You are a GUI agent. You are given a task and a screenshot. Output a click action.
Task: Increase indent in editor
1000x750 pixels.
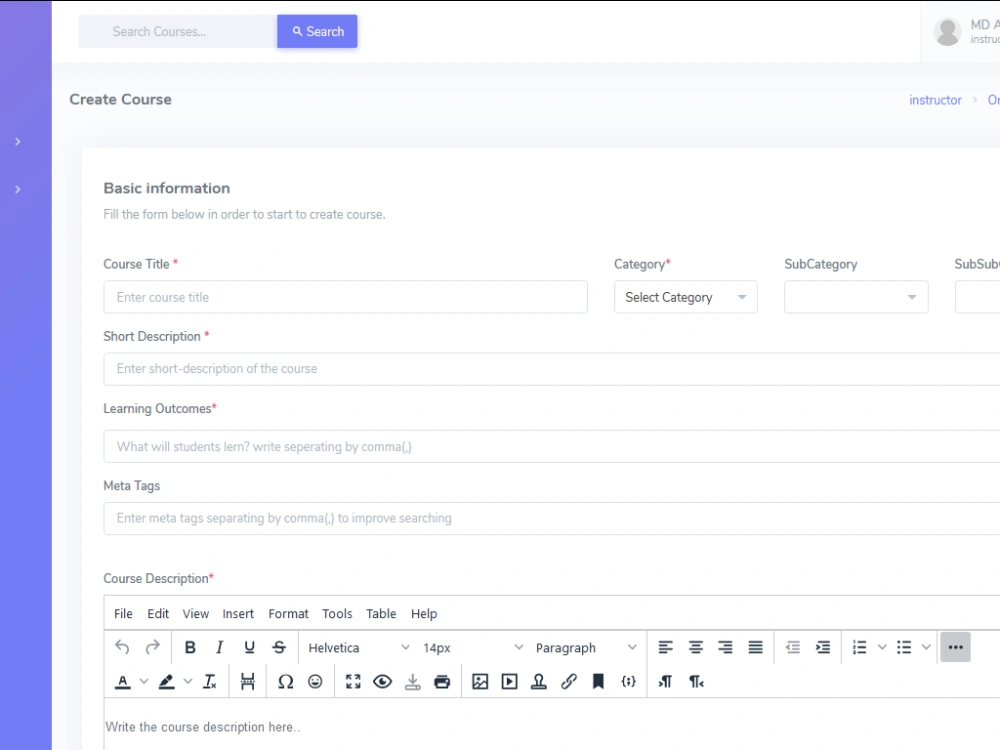(823, 647)
